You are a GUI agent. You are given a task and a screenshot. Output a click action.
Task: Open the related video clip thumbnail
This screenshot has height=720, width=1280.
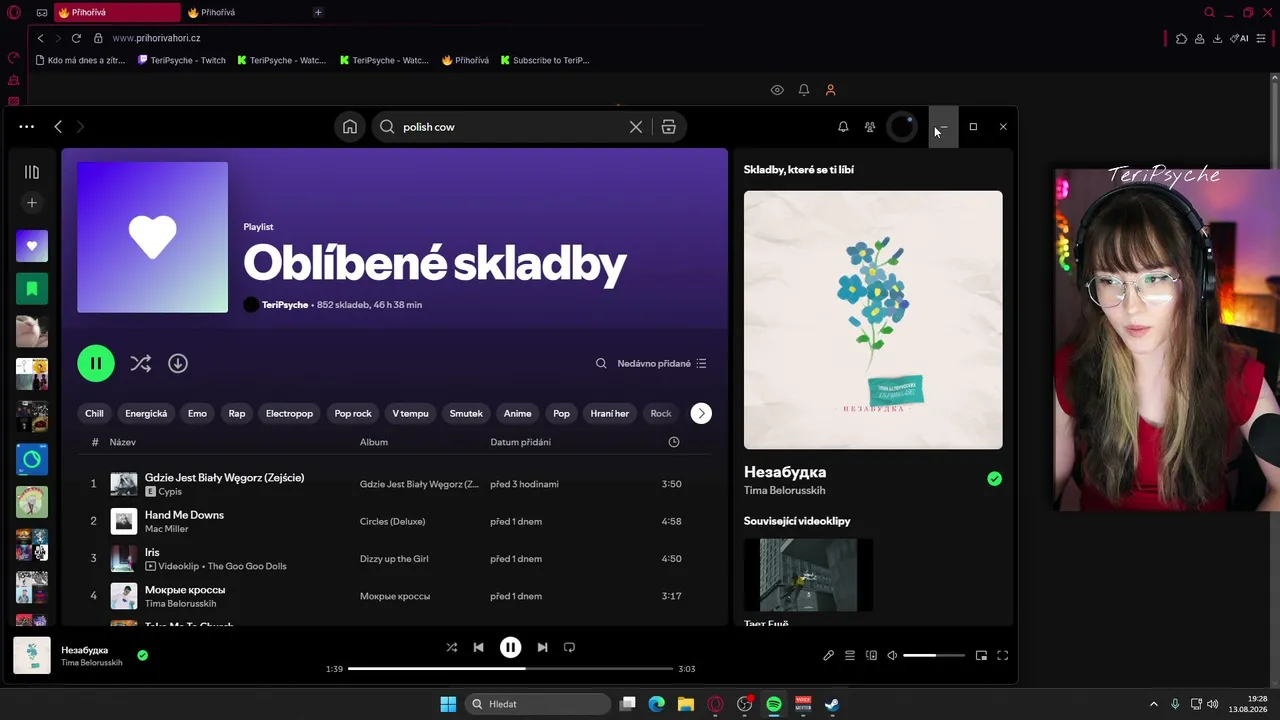(x=809, y=575)
